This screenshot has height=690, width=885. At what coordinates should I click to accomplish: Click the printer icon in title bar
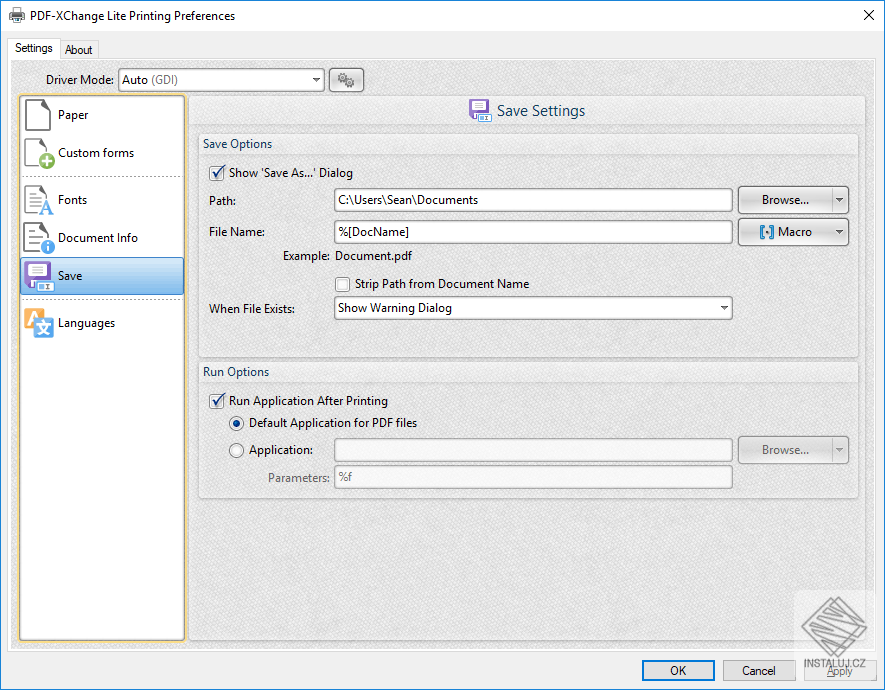click(x=16, y=16)
